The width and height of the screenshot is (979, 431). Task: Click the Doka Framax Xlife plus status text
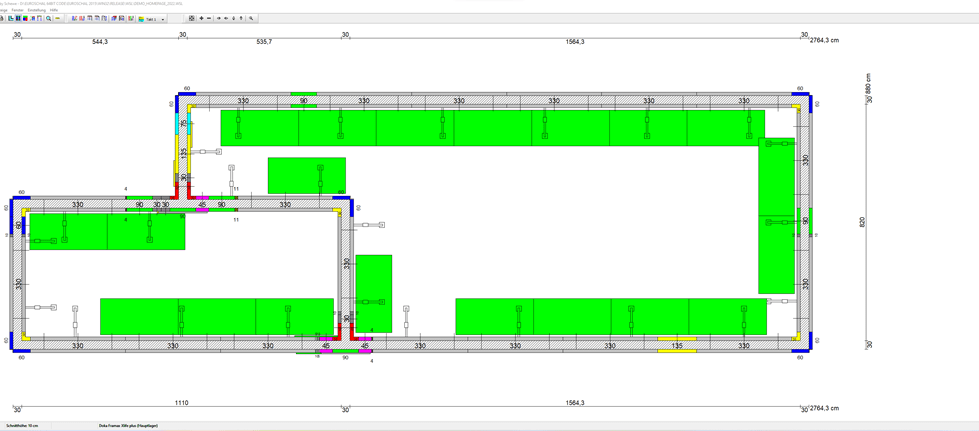(128, 425)
